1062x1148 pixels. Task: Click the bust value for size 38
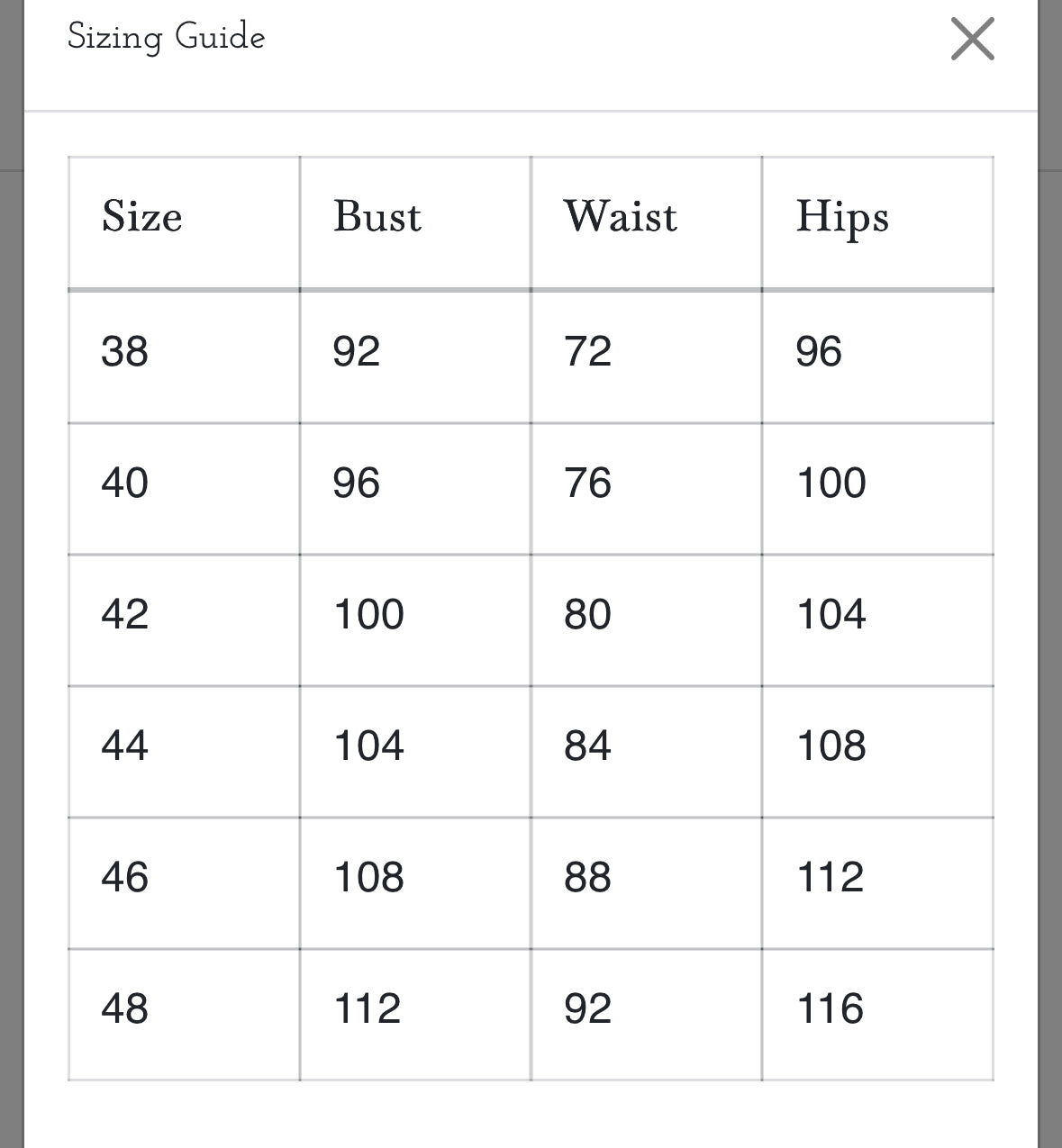(357, 351)
